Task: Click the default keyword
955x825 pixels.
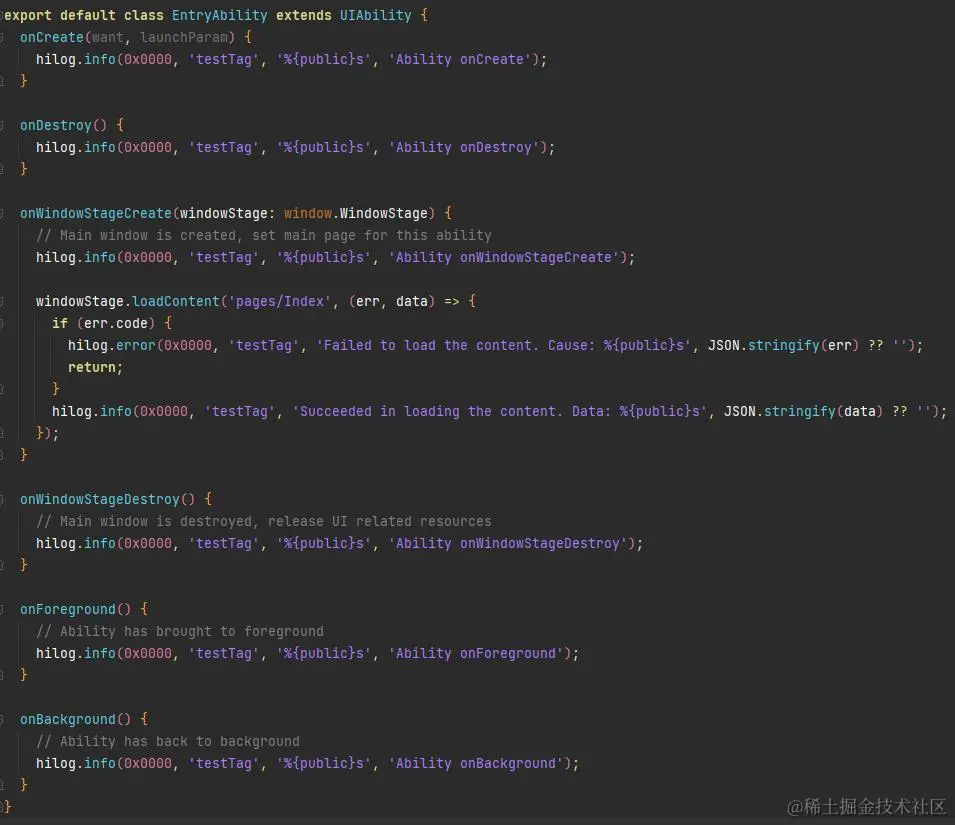Action: coord(88,15)
